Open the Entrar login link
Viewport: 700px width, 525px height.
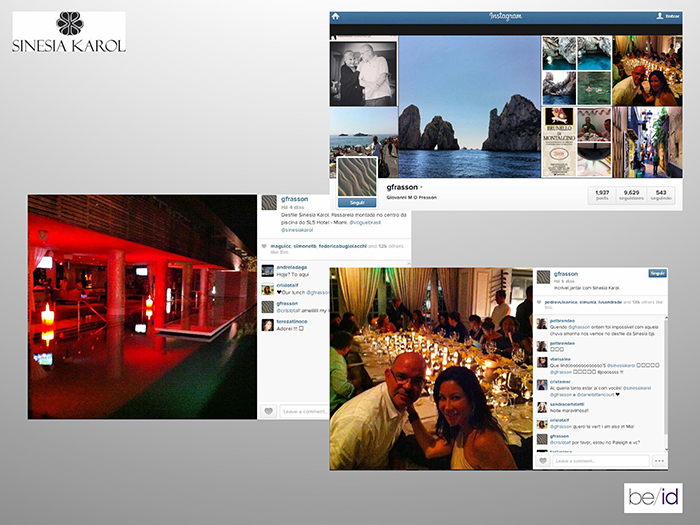point(672,17)
